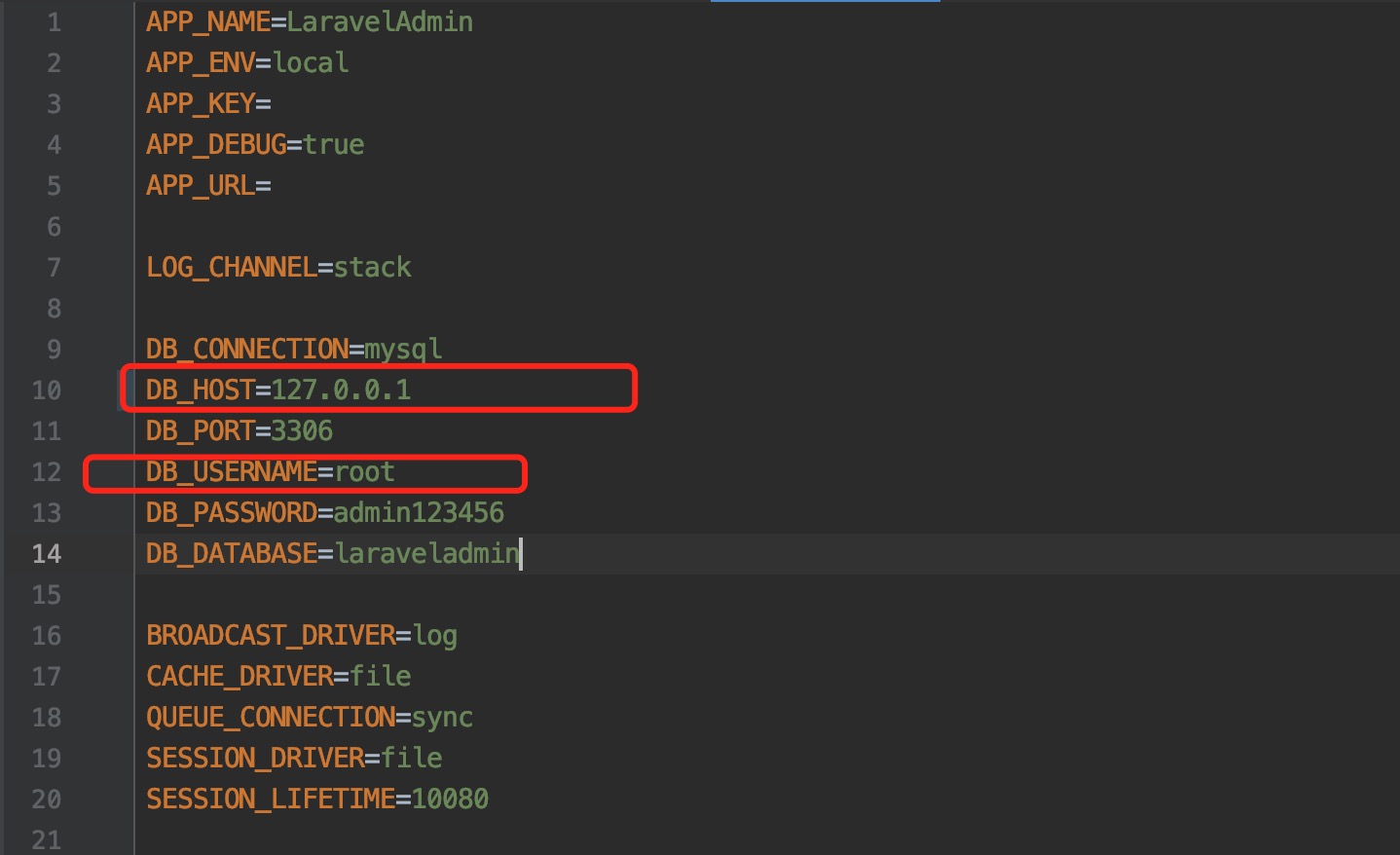The height and width of the screenshot is (855, 1400).
Task: Click gutter line number 1
Action: [x=55, y=22]
